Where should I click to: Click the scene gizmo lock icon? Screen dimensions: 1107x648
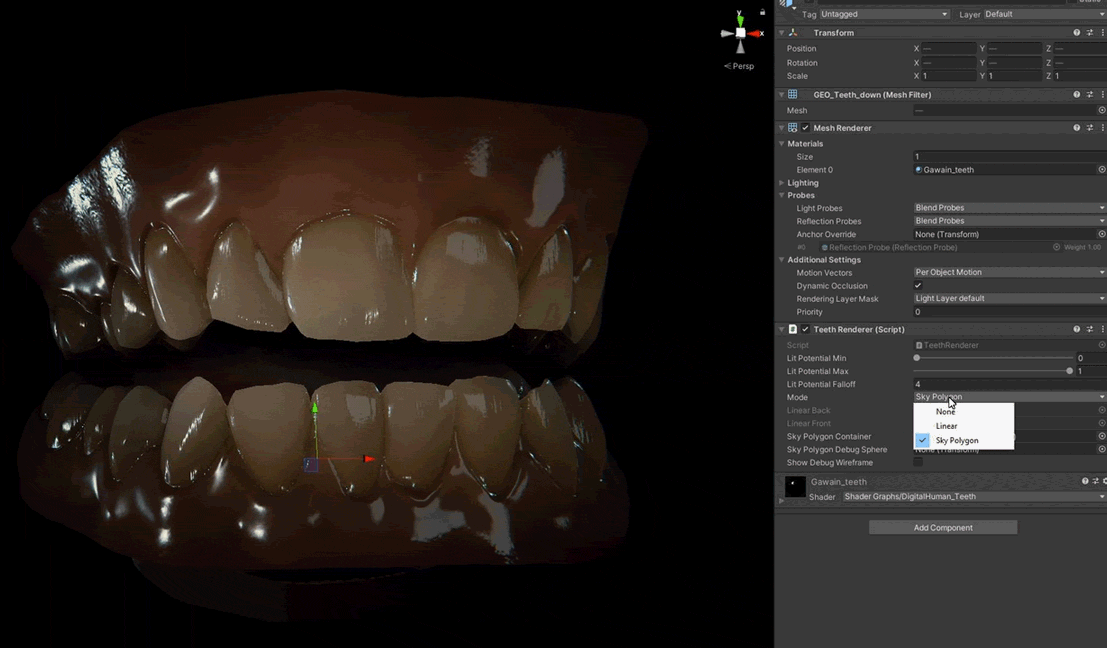pyautogui.click(x=763, y=13)
